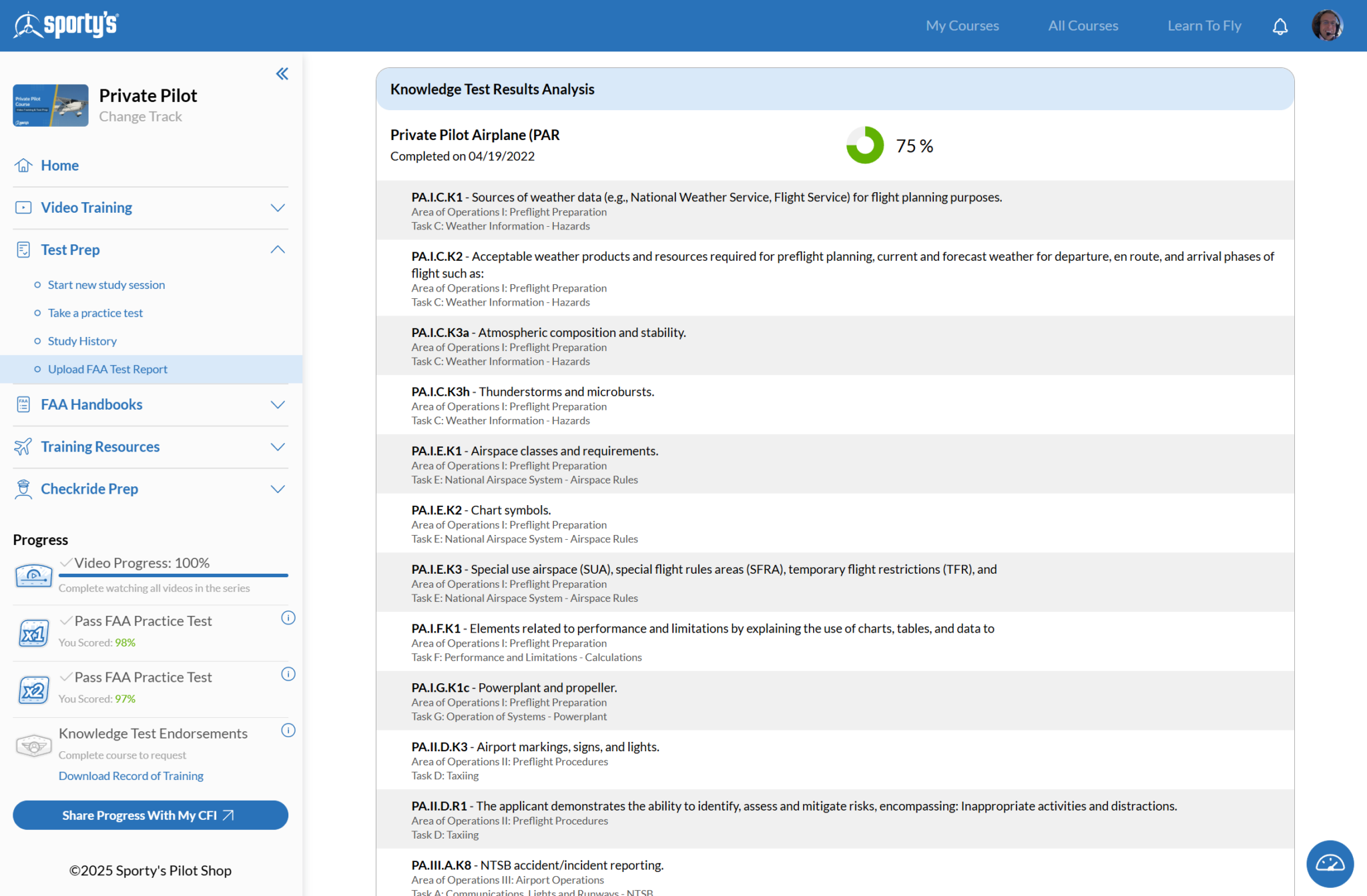This screenshot has width=1367, height=896.
Task: Expand the Video Training section
Action: pyautogui.click(x=278, y=207)
